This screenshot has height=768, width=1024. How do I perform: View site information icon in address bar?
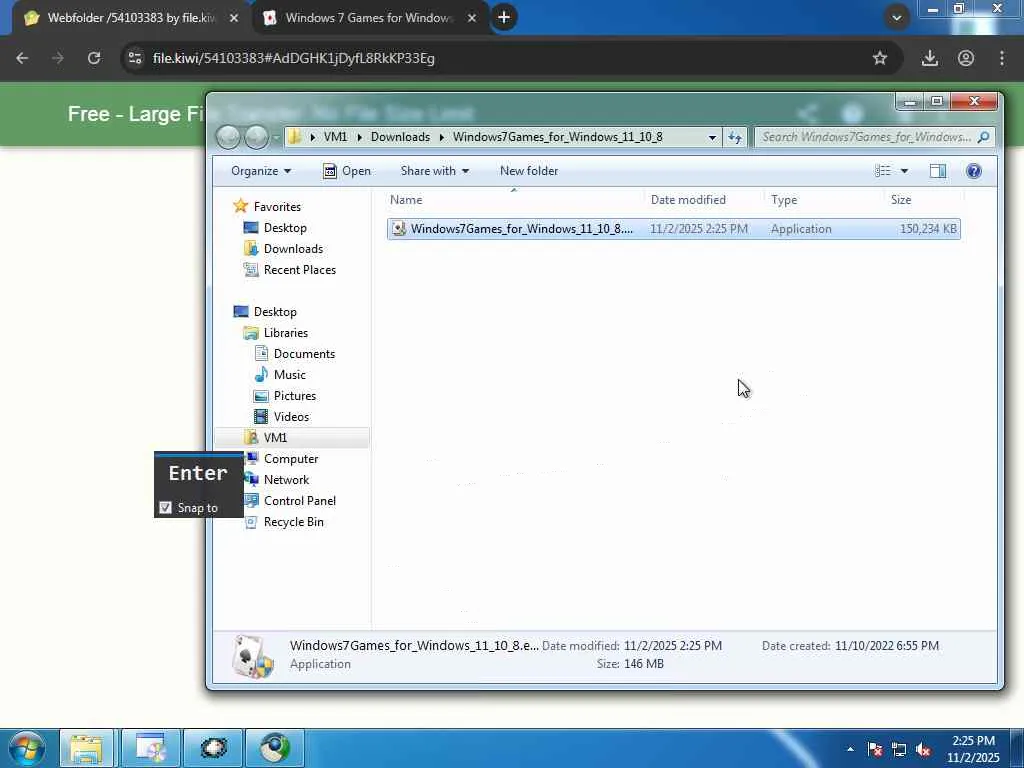point(135,58)
